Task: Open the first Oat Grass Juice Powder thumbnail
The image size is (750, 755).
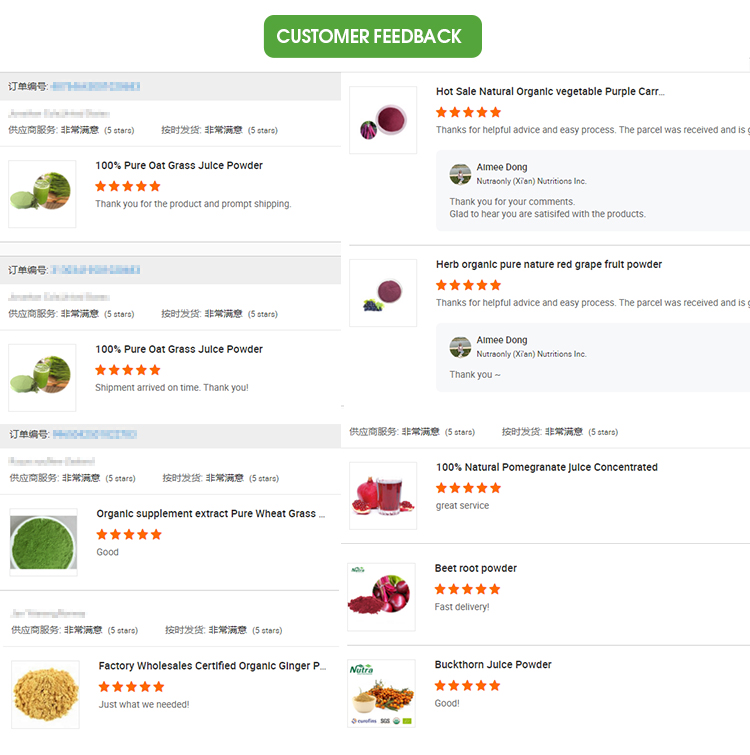Action: pyautogui.click(x=42, y=193)
